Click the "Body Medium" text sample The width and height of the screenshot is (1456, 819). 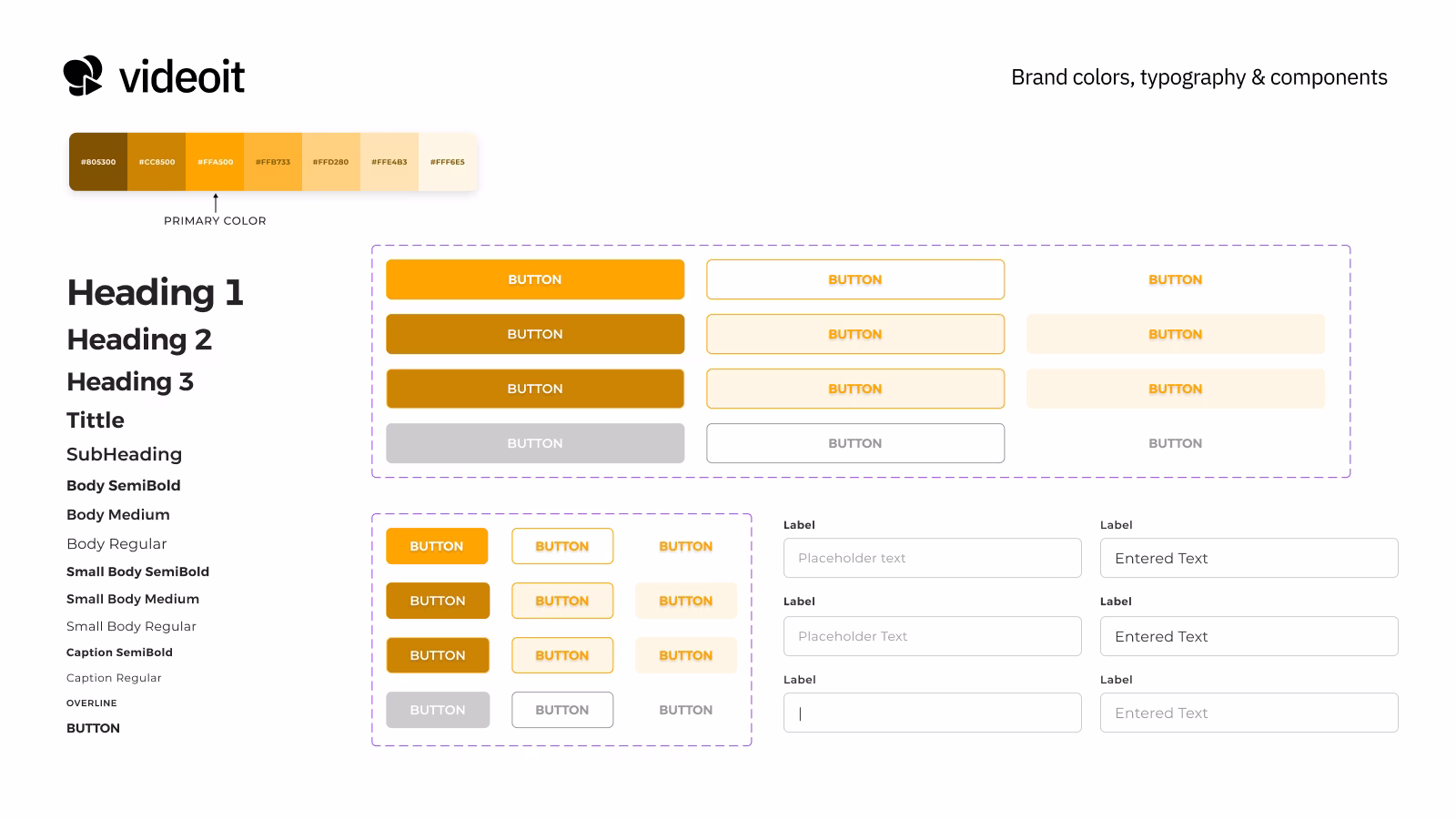click(x=118, y=515)
